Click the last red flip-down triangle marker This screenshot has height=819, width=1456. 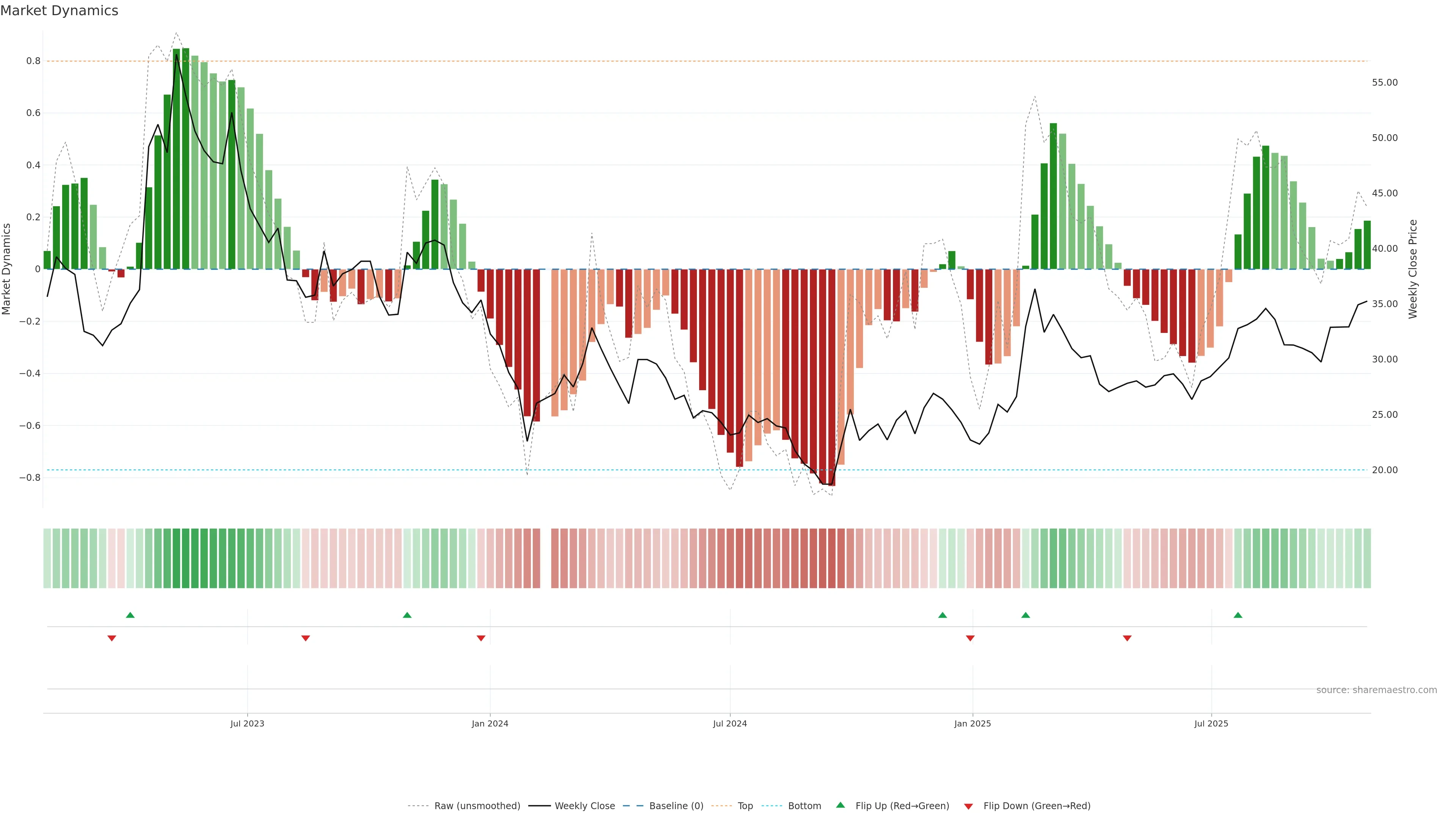pyautogui.click(x=1127, y=638)
